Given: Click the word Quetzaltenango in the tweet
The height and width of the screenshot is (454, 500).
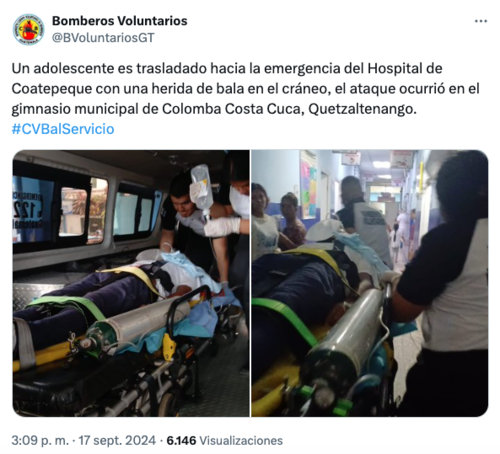Looking at the screenshot, I should click(362, 109).
